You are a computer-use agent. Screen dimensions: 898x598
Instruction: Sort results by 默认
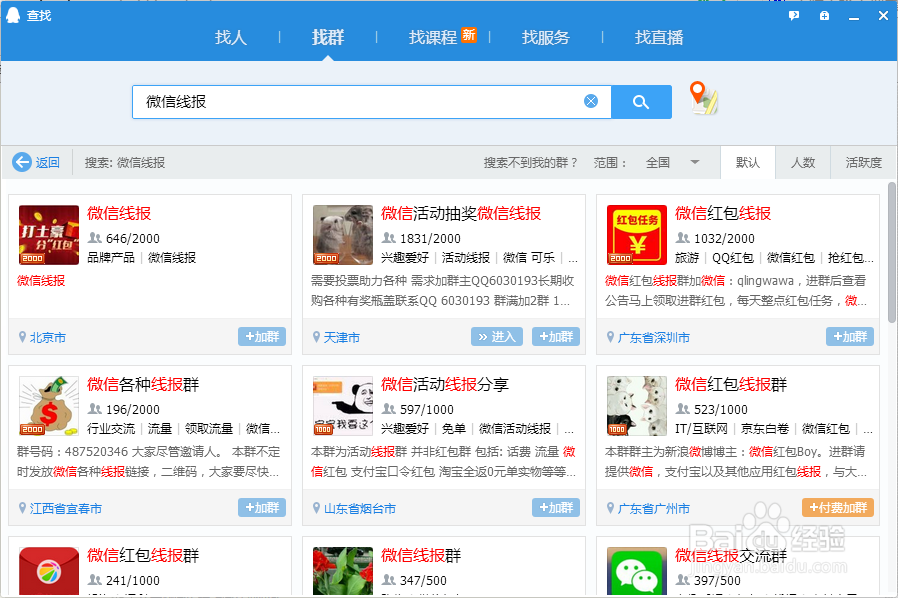(x=747, y=163)
